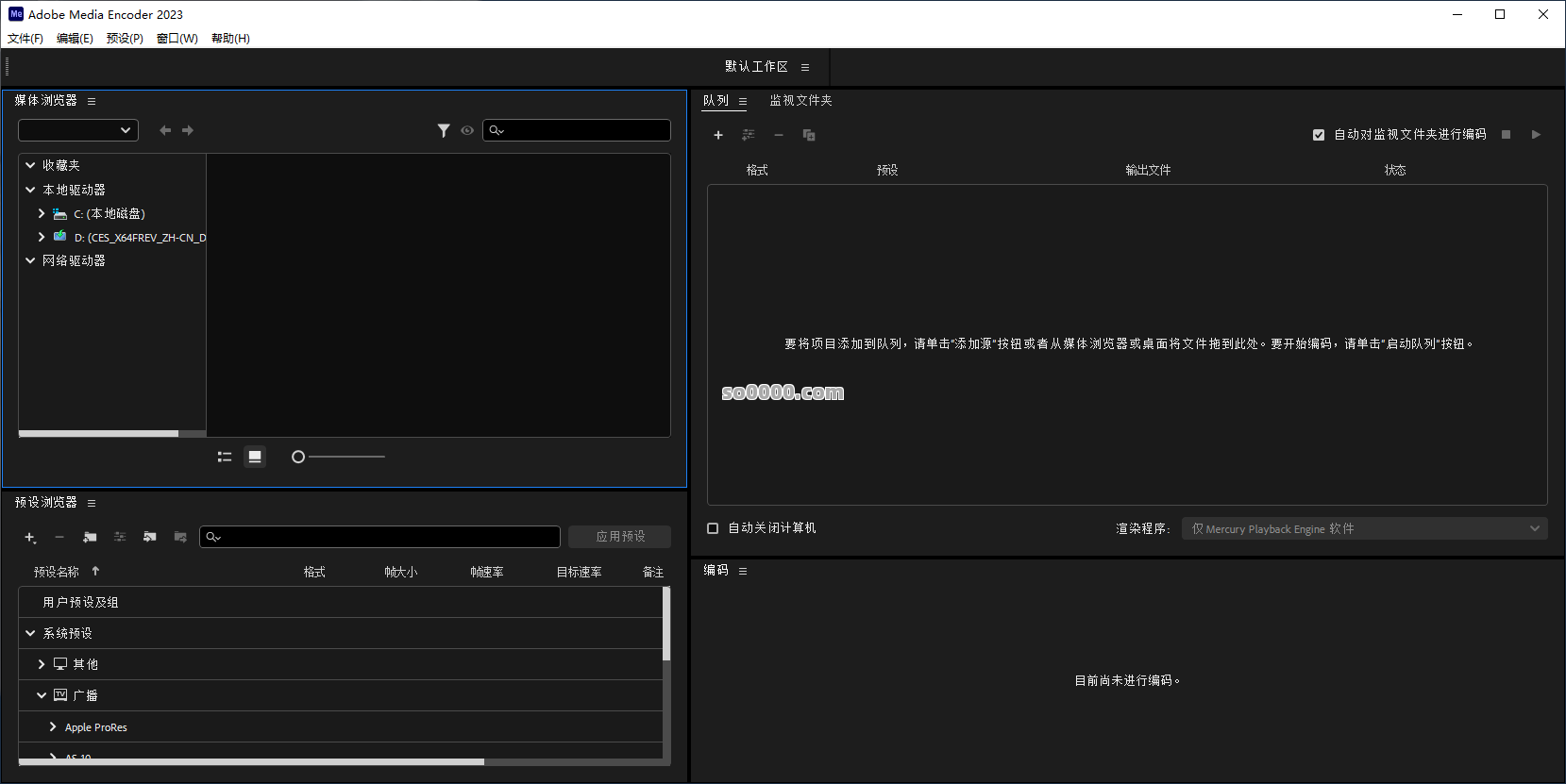Select the 广播 TV icon
This screenshot has width=1566, height=784.
coord(60,695)
